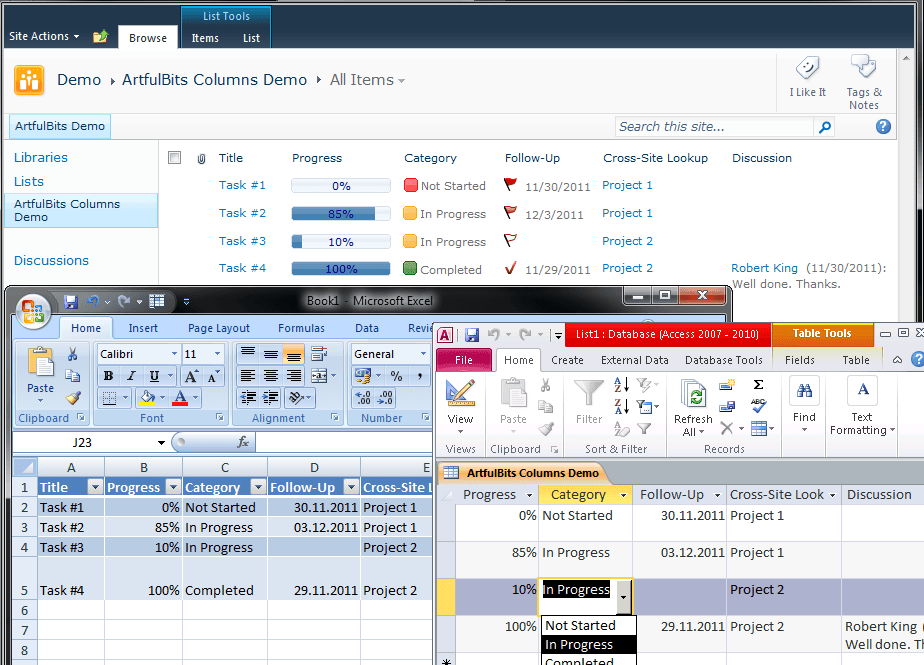The width and height of the screenshot is (924, 665).
Task: Click Access View icon
Action: tap(460, 393)
